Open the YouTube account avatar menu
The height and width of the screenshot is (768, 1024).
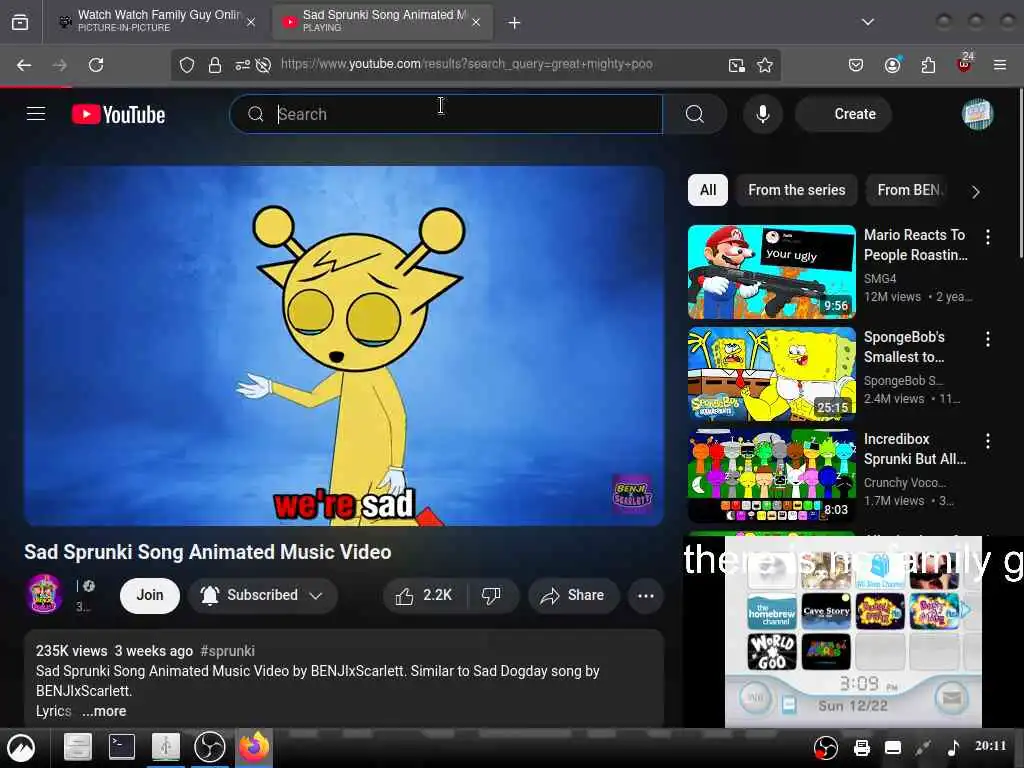coord(978,114)
